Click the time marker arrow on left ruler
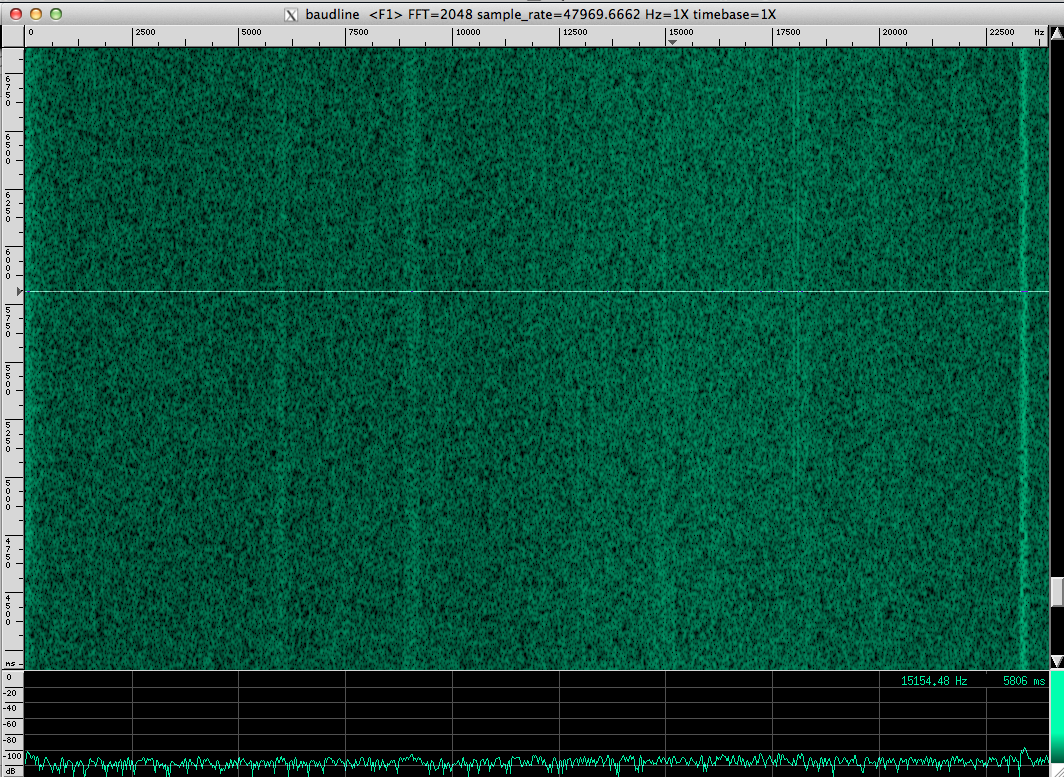The image size is (1064, 777). click(x=20, y=291)
